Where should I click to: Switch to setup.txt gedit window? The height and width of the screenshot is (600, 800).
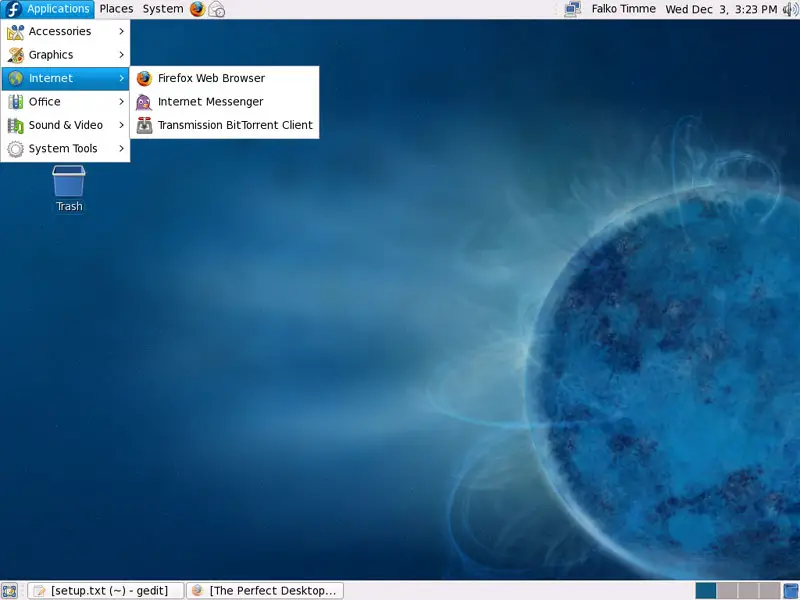pos(106,591)
